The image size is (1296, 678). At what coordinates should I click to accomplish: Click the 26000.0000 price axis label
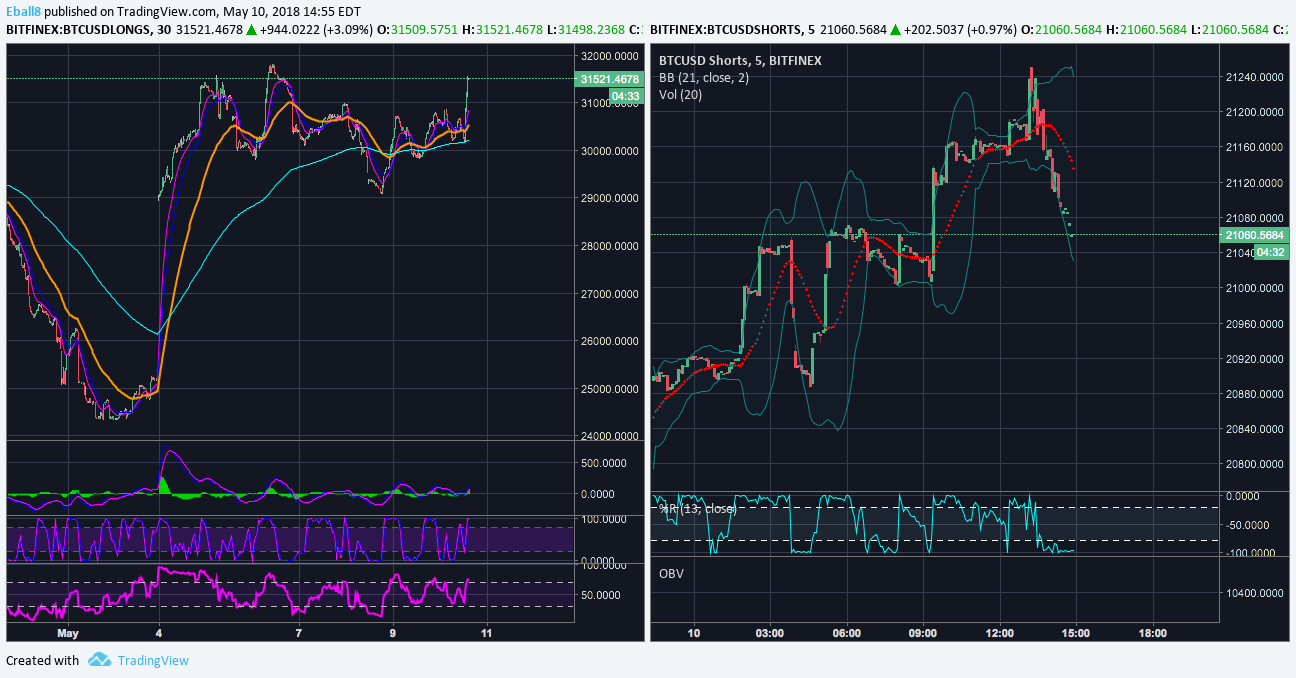tap(608, 341)
